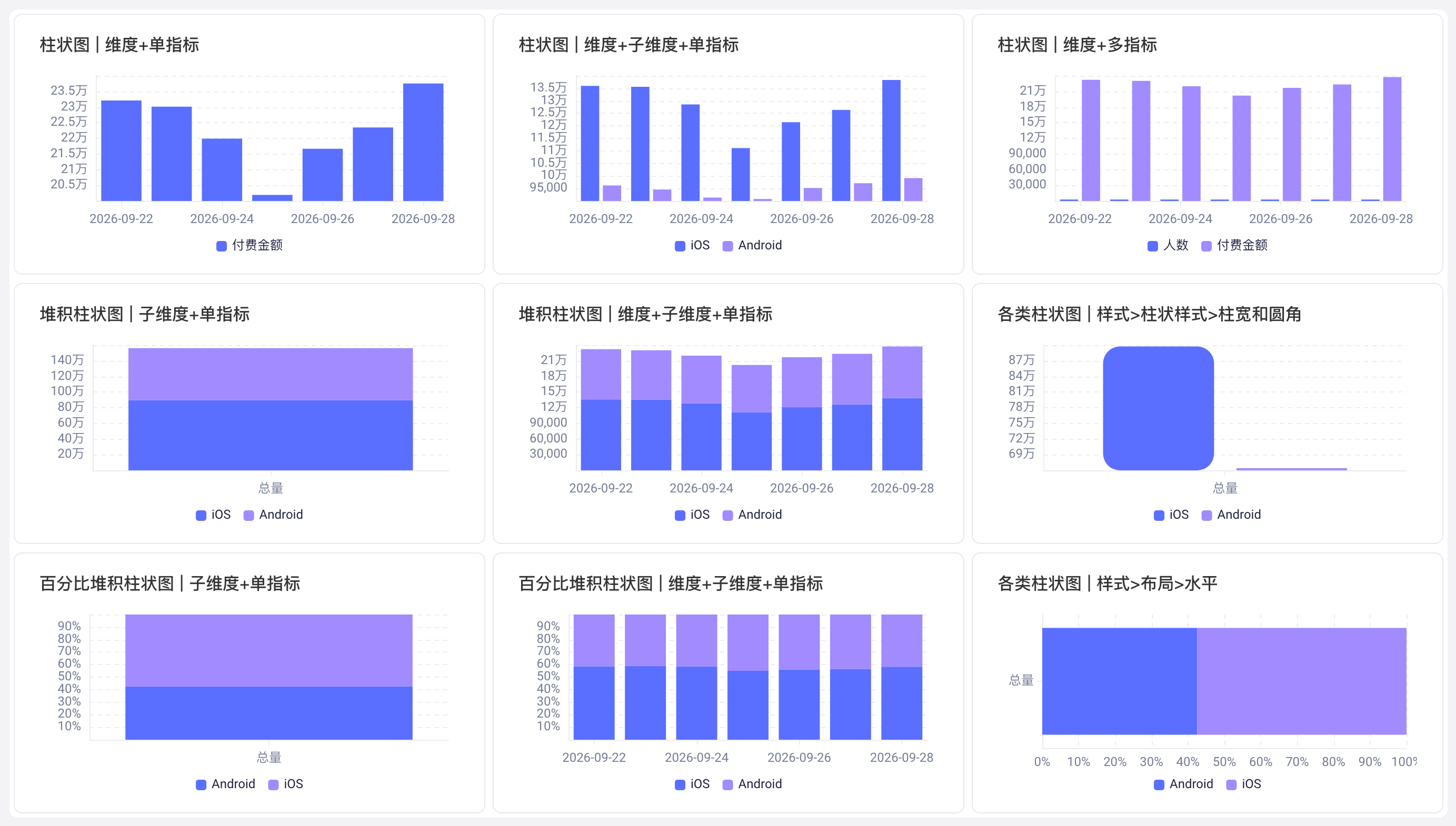The image size is (1456, 826).
Task: Toggle 人数 legend in 维度+多指标 chart
Action: [1168, 245]
